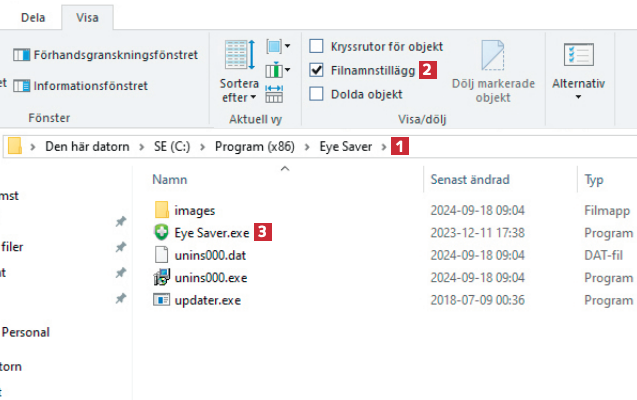Select the Eye Saver.exe application icon

click(163, 232)
